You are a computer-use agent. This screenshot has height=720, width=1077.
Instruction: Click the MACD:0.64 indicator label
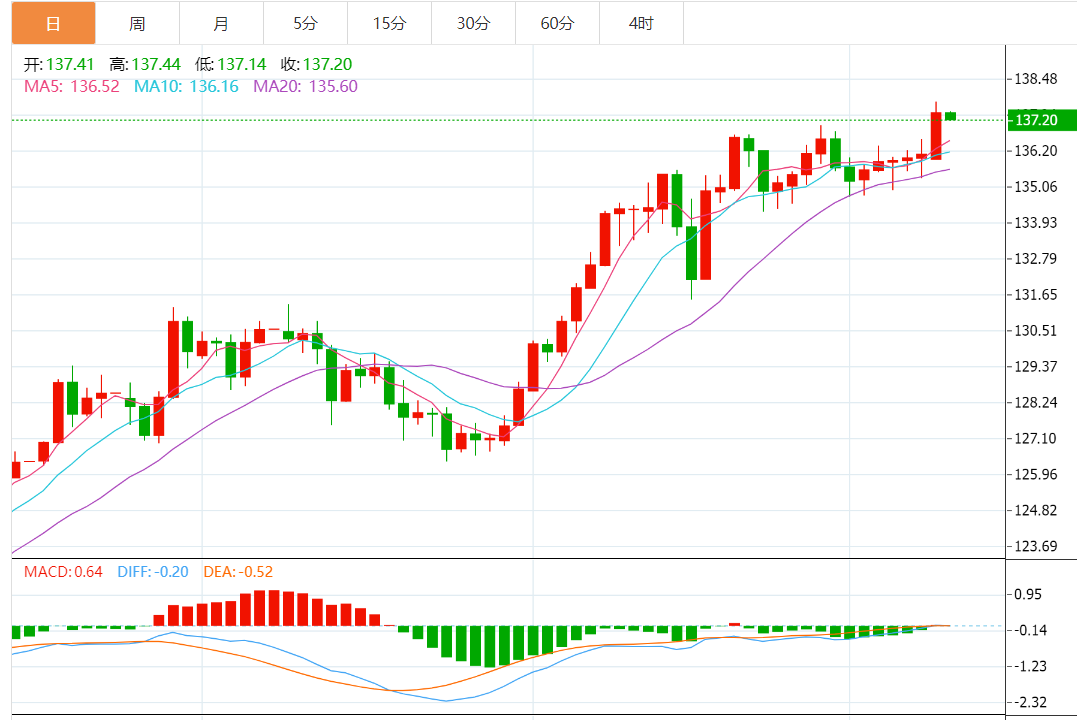pos(63,572)
